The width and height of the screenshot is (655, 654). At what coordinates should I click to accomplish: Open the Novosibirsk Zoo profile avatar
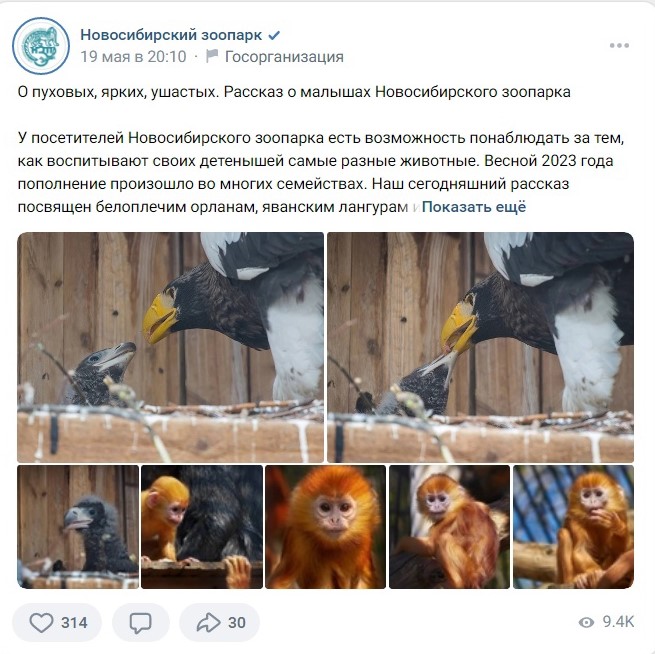coord(41,46)
